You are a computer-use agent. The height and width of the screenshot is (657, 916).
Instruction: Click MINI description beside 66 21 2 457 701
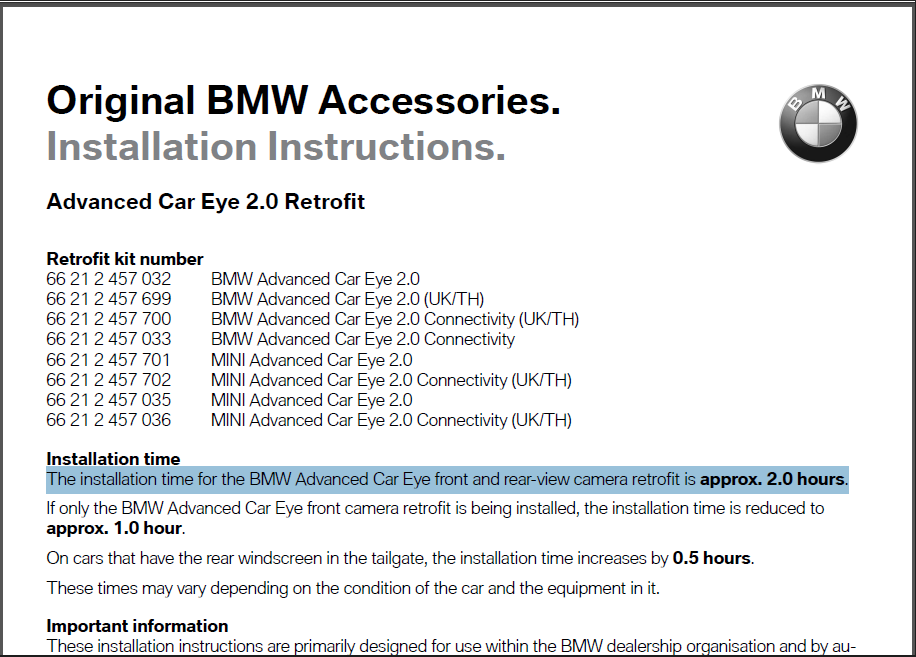tap(312, 360)
